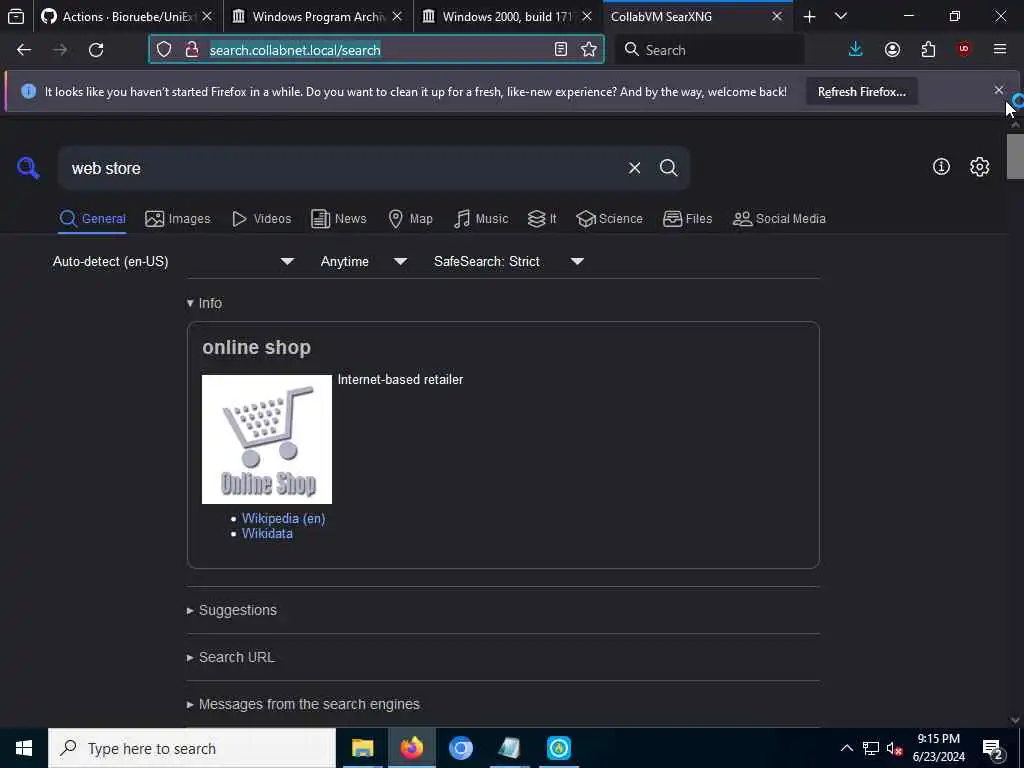
Task: Open a new tab with plus button
Action: (x=809, y=16)
